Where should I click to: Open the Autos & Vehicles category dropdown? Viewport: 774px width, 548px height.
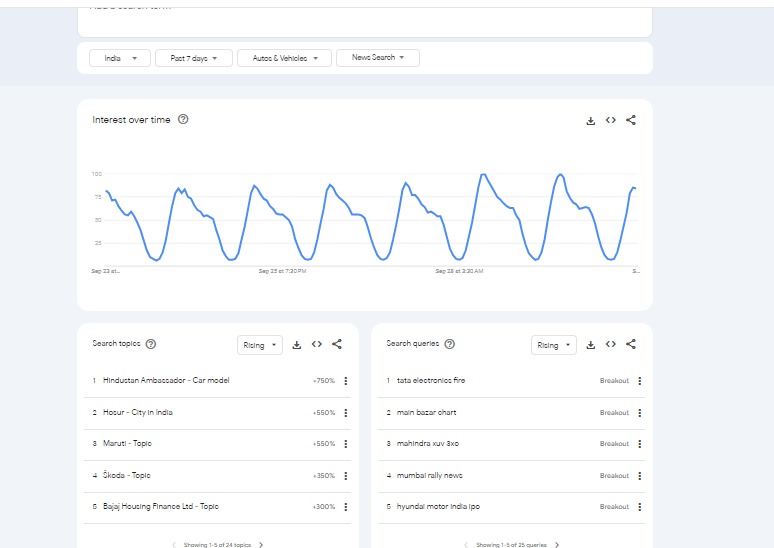pos(284,58)
